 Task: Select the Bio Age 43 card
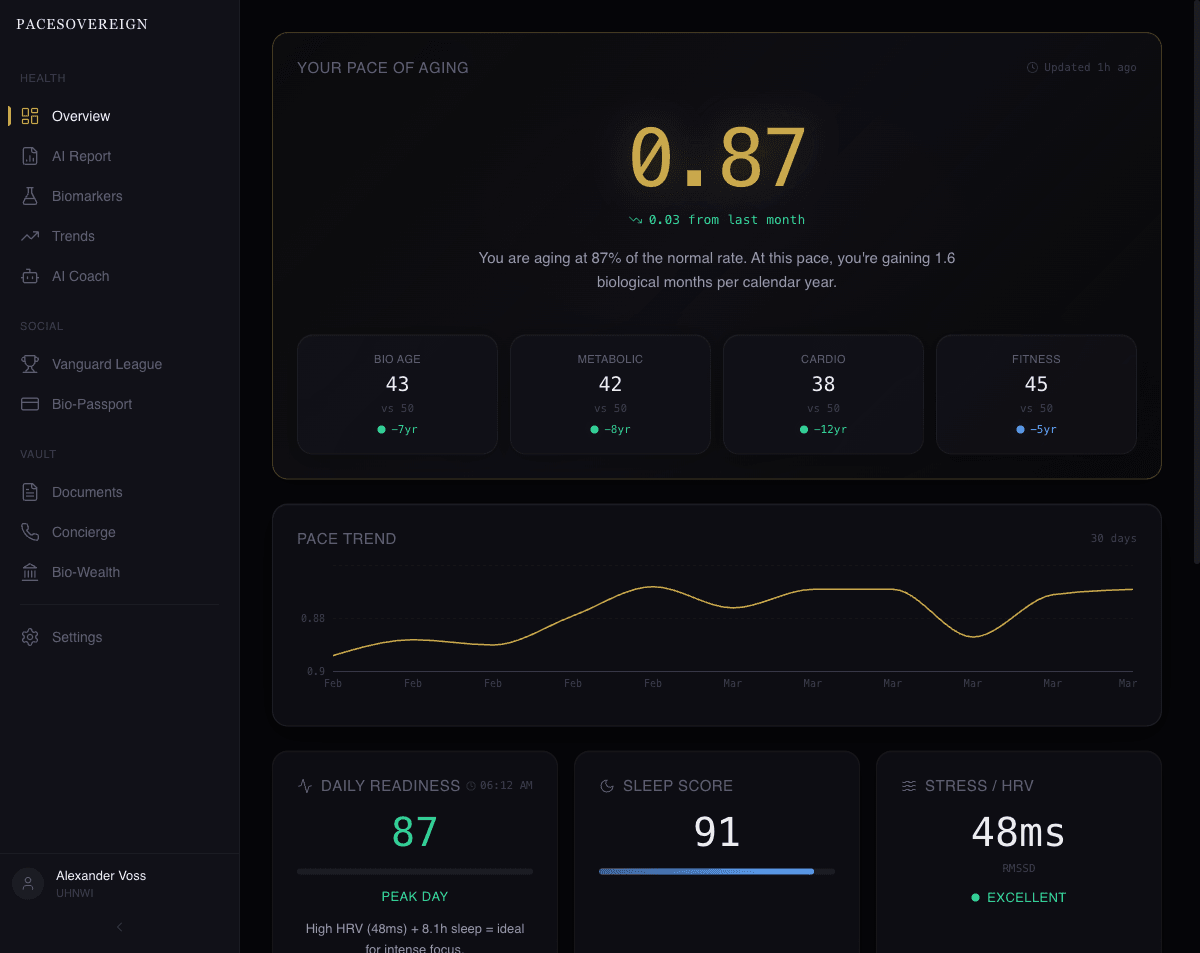(397, 394)
